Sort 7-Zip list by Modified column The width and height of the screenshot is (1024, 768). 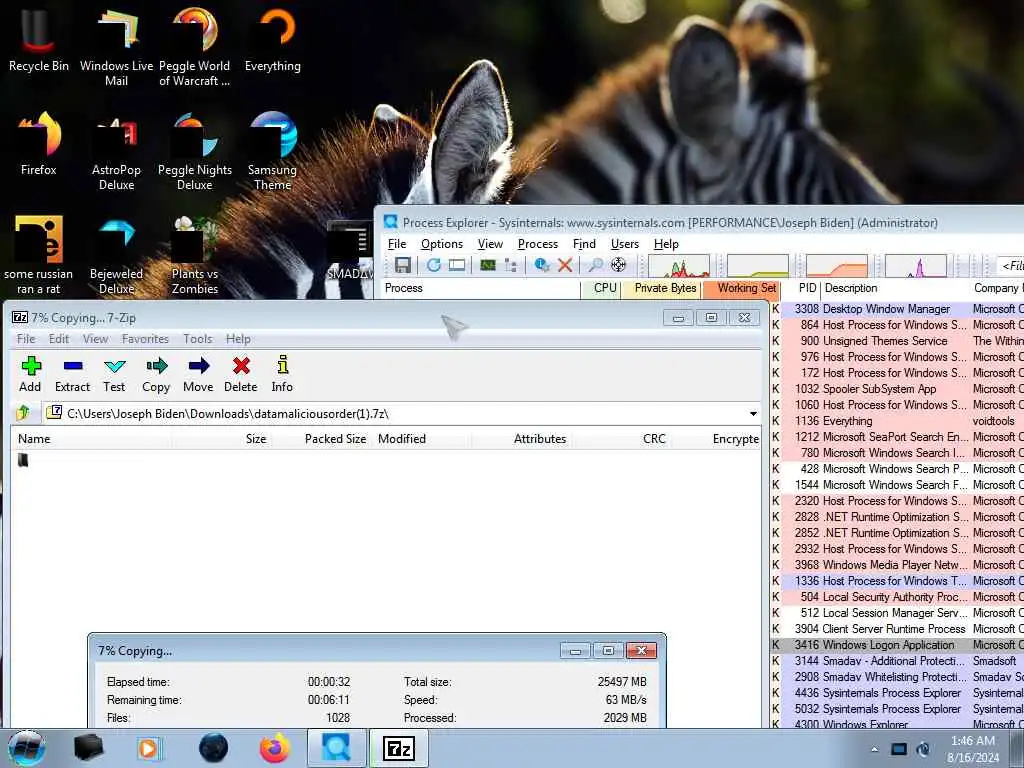(421, 439)
